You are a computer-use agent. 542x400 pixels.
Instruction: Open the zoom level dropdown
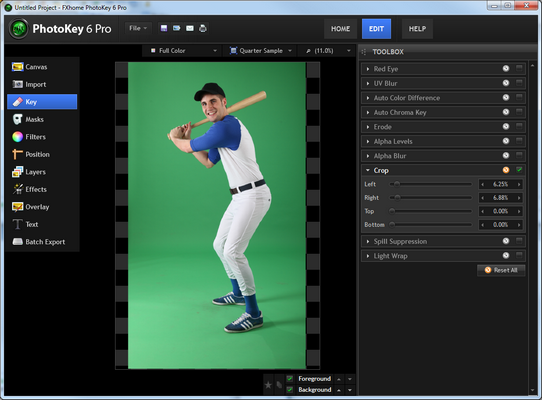(328, 51)
